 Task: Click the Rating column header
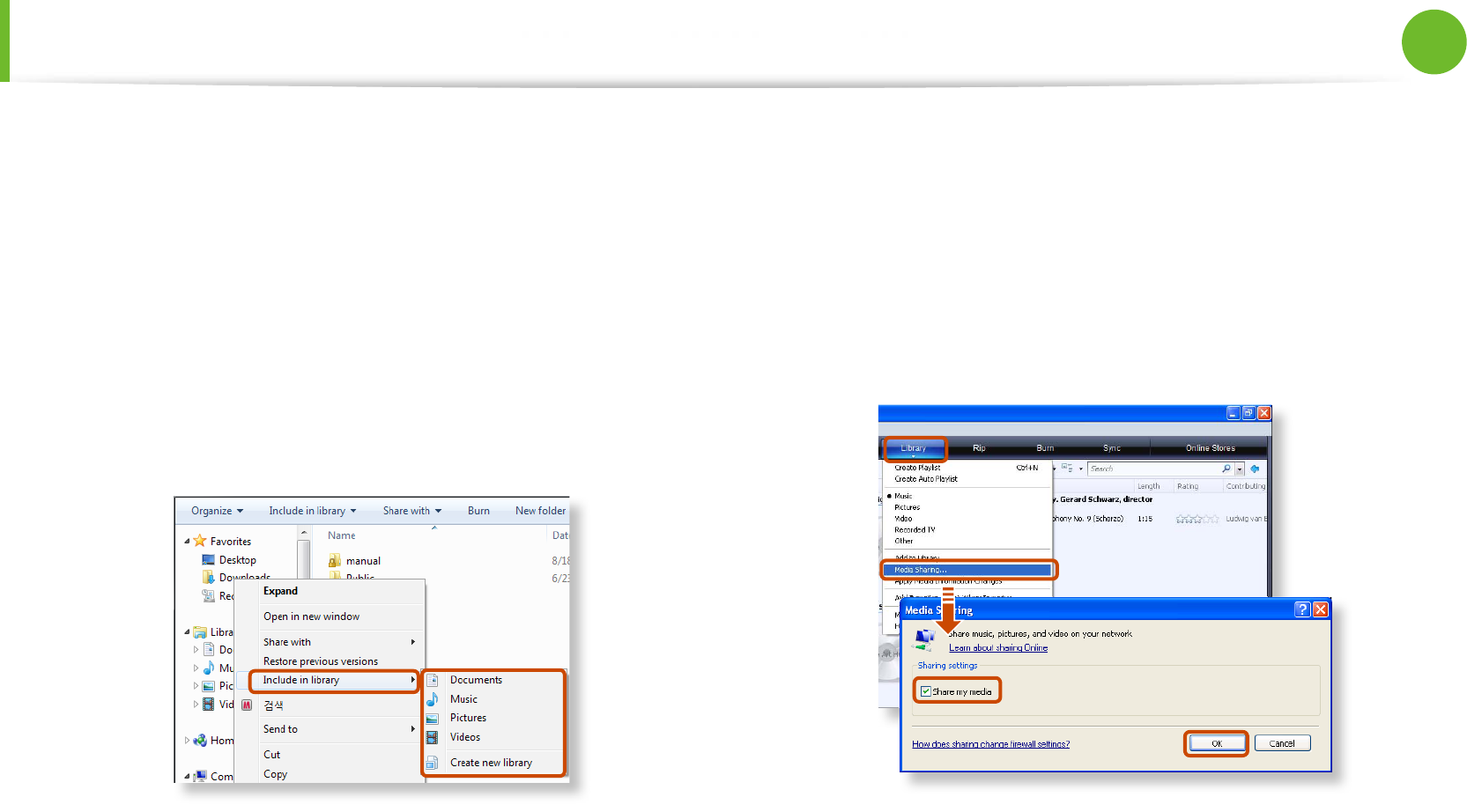1188,486
